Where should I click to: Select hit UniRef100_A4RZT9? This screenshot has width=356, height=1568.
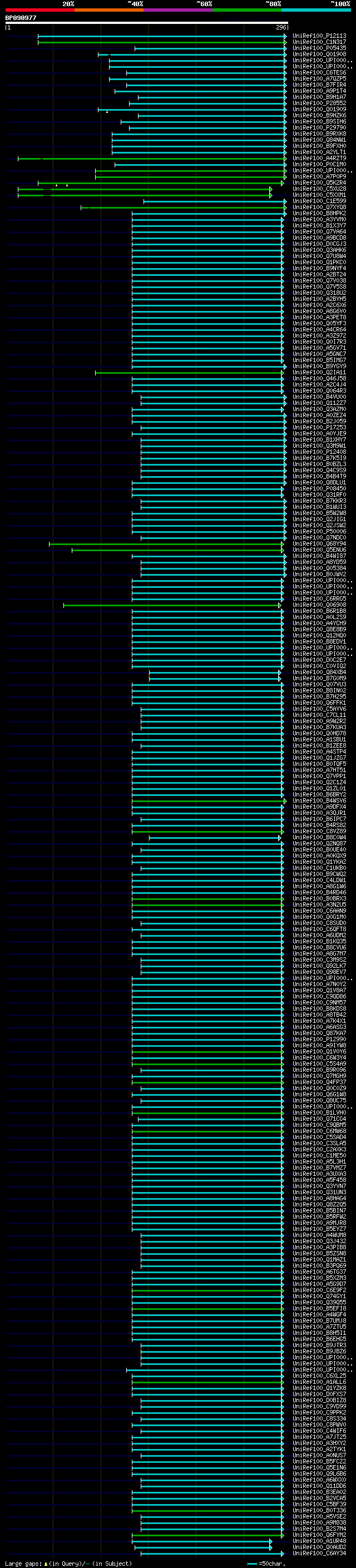pyautogui.click(x=319, y=159)
